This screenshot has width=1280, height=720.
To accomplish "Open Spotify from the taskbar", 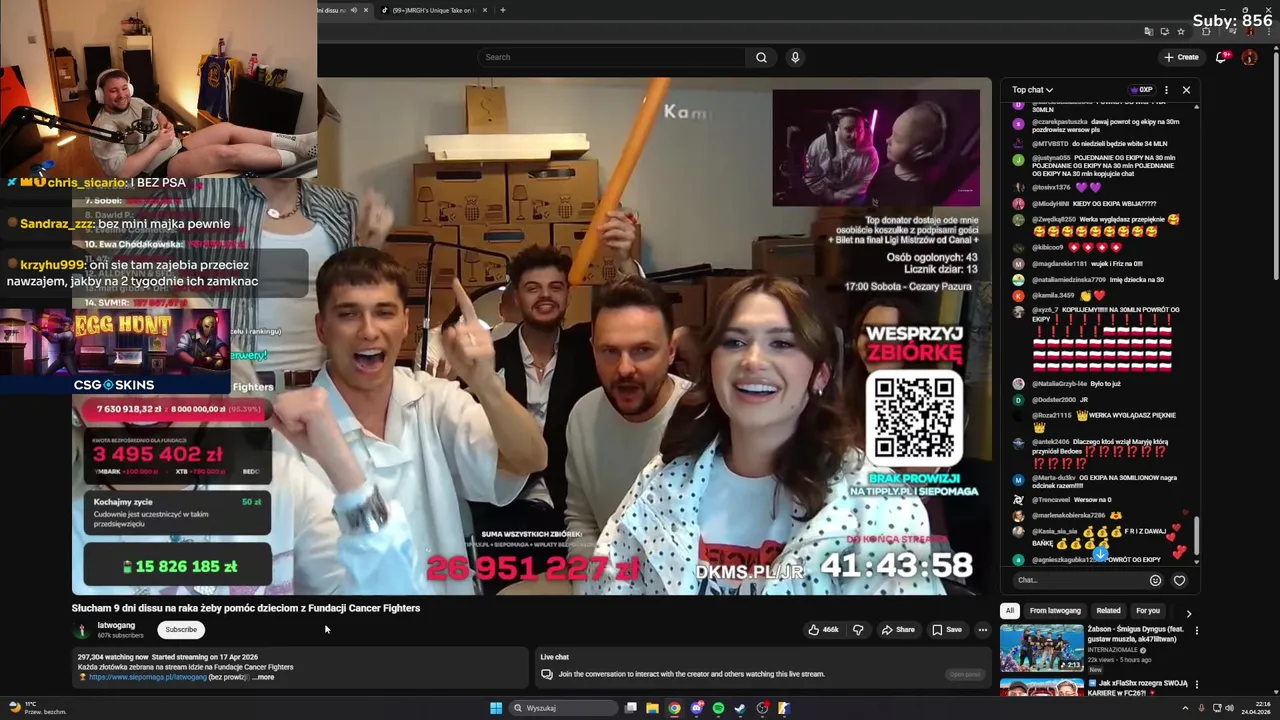I will tap(718, 708).
